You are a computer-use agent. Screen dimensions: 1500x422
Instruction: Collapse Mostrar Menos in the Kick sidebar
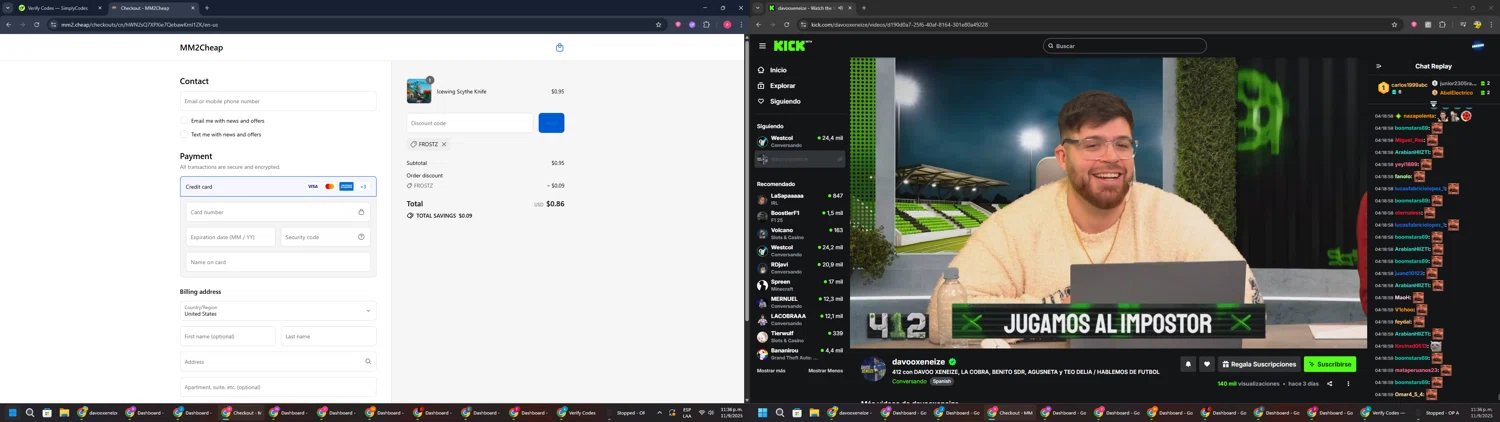[825, 371]
